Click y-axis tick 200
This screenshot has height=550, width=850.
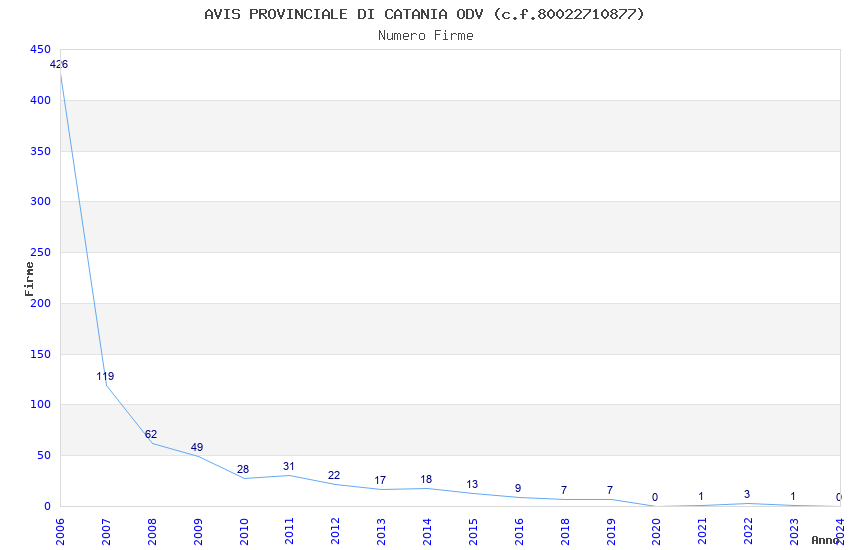[40, 303]
